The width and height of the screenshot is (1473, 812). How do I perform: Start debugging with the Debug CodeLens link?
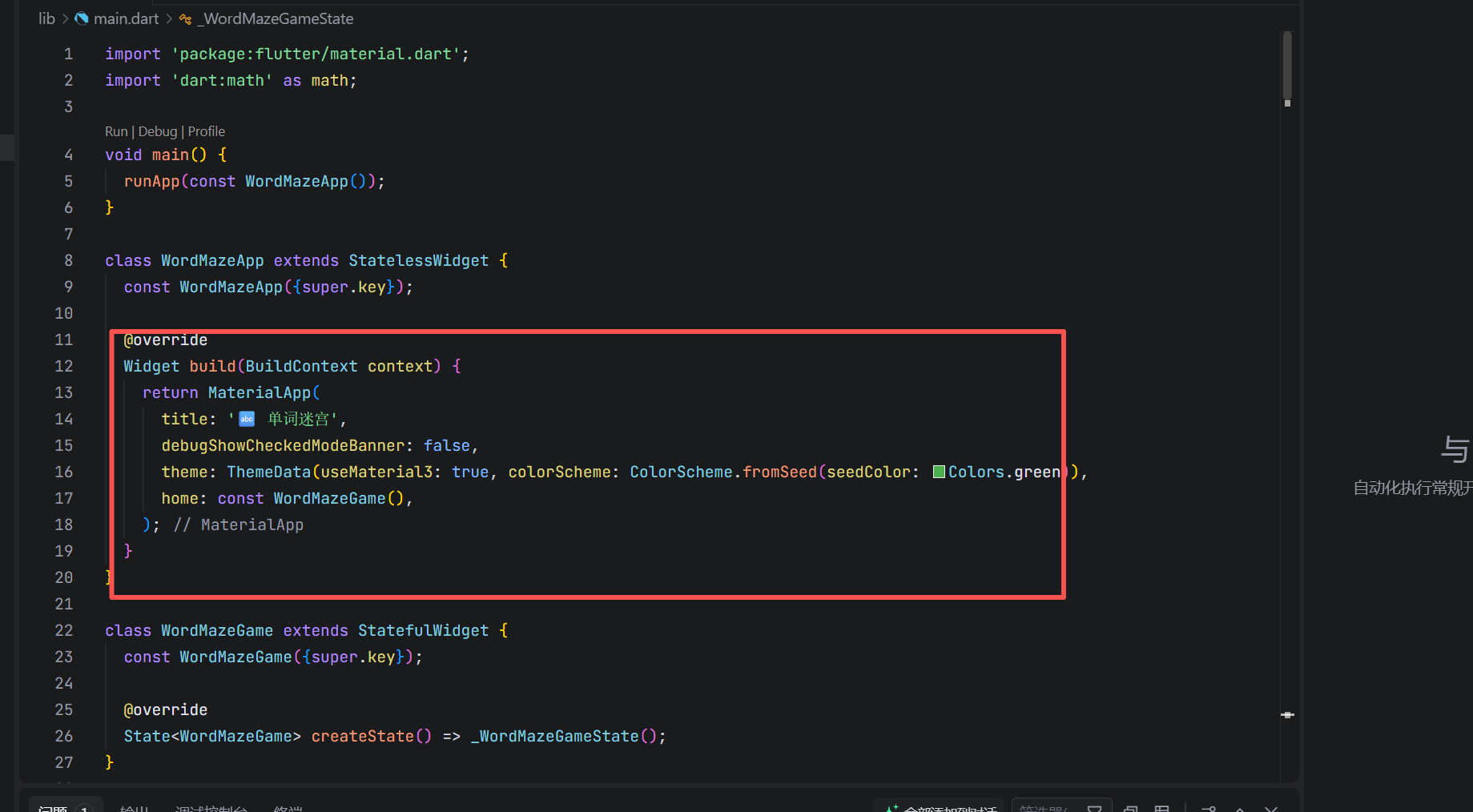pos(158,131)
